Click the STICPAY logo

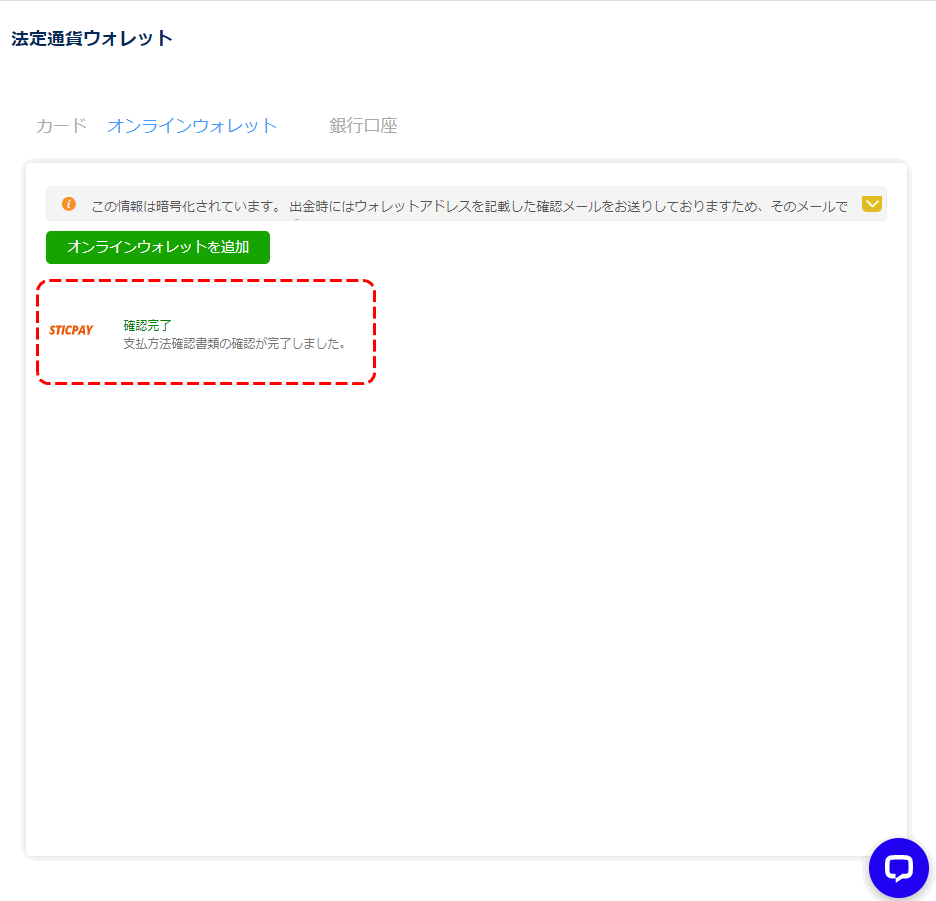(x=71, y=330)
